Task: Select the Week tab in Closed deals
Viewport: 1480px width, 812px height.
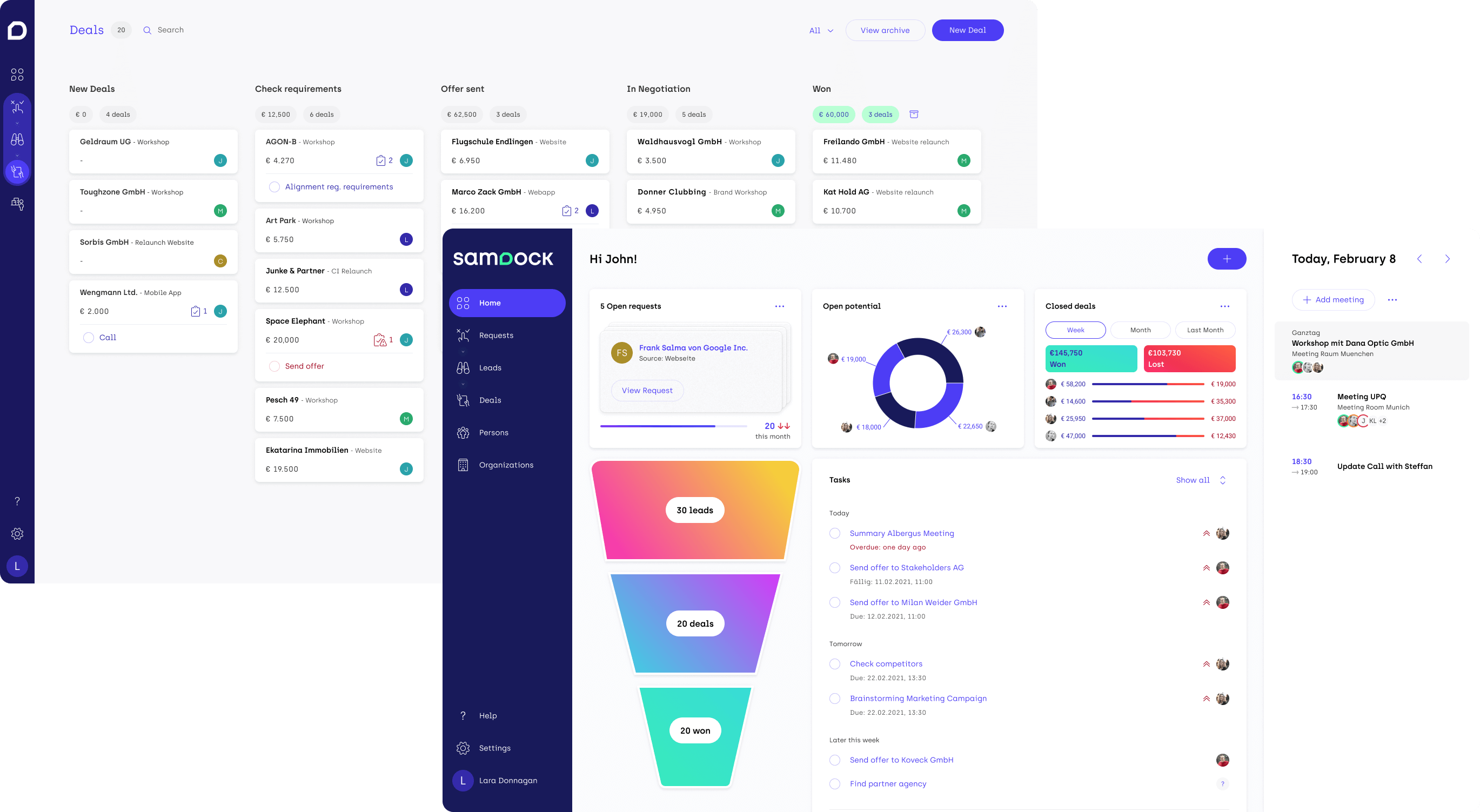Action: pos(1075,329)
